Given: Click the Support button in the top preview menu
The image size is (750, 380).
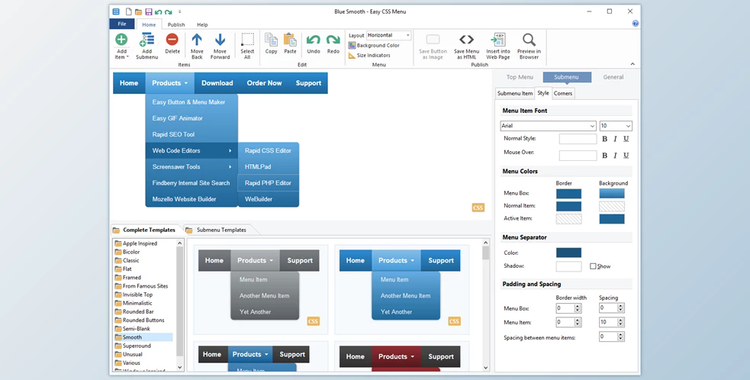Looking at the screenshot, I should coord(308,83).
